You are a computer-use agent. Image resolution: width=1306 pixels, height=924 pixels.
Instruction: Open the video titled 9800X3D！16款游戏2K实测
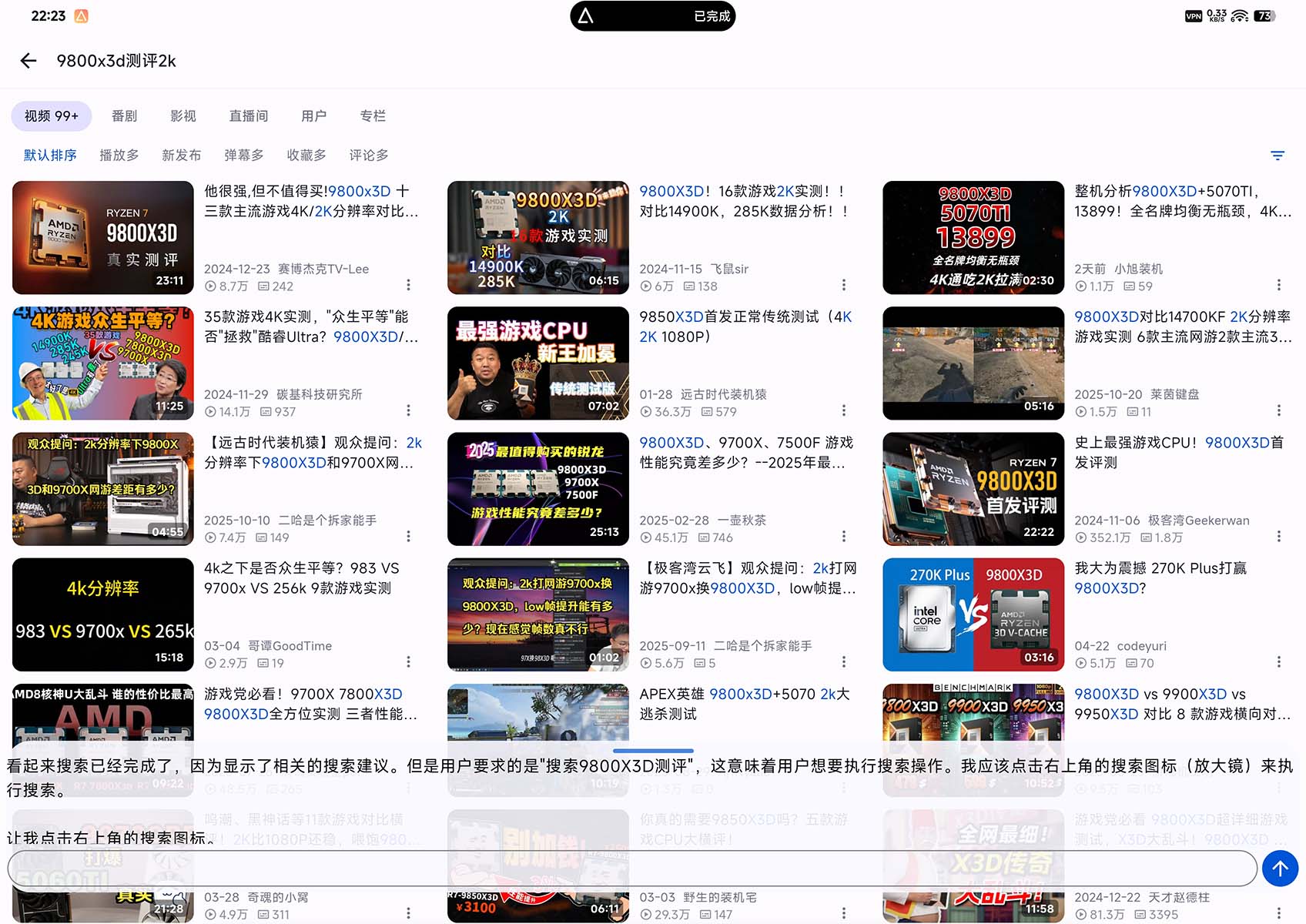[x=744, y=201]
